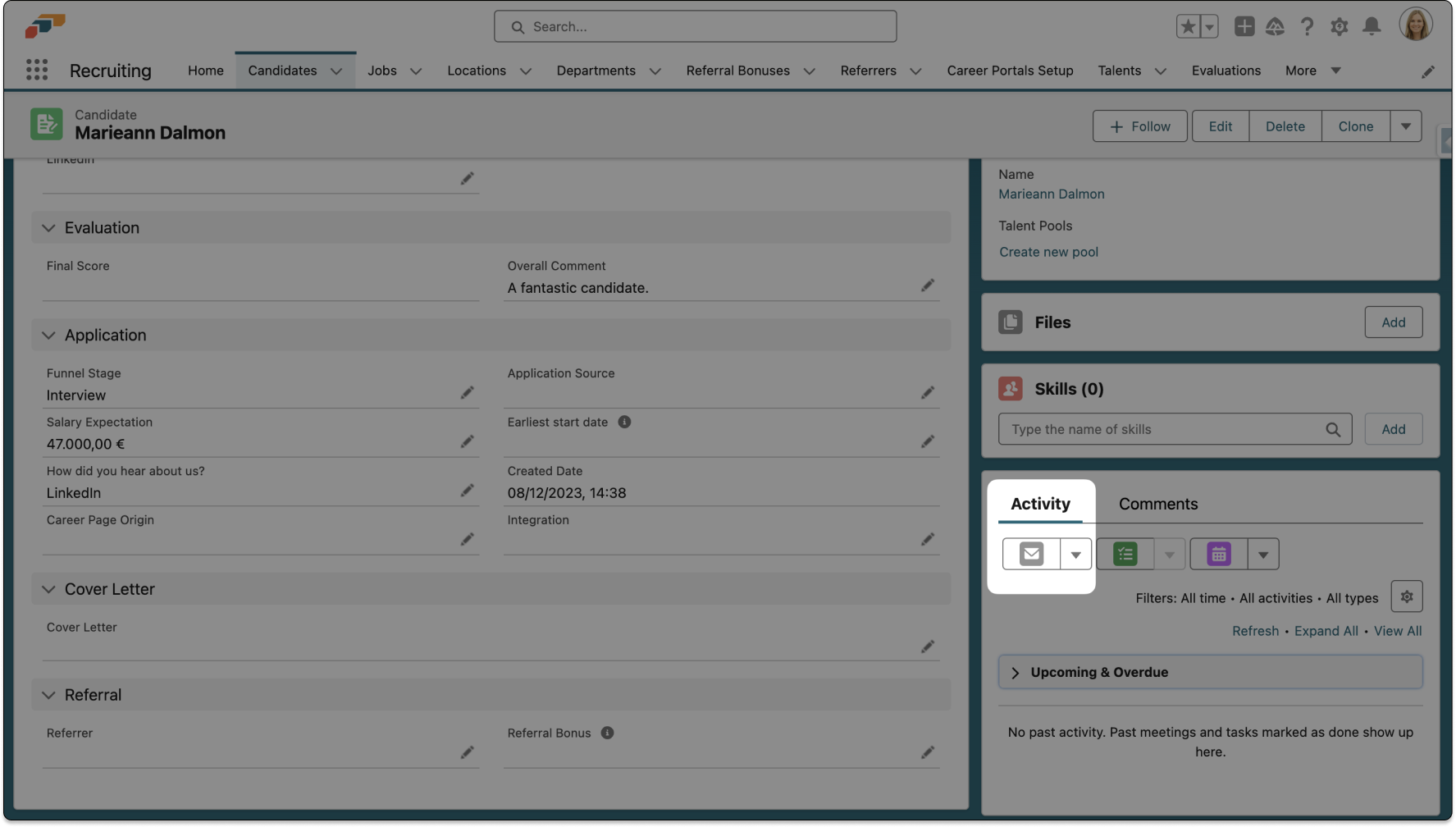1456x827 pixels.
Task: Open the App Launcher grid icon
Action: [x=37, y=71]
